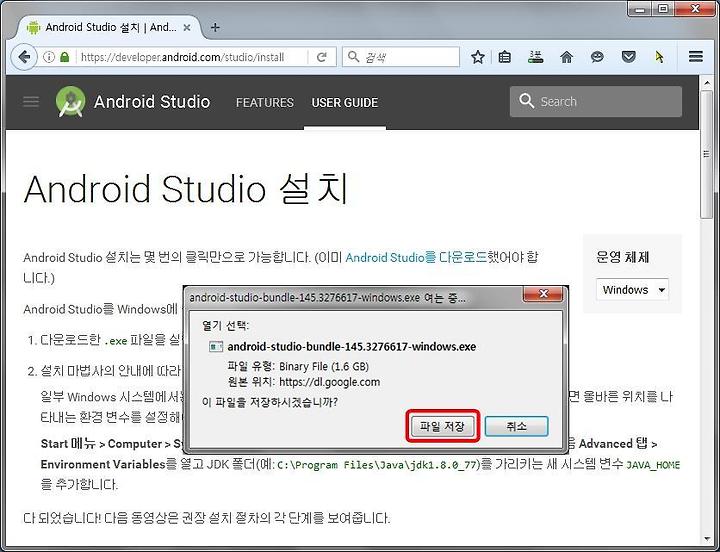Close the download dialog with the X
Screen dimensions: 720x552
(x=543, y=294)
